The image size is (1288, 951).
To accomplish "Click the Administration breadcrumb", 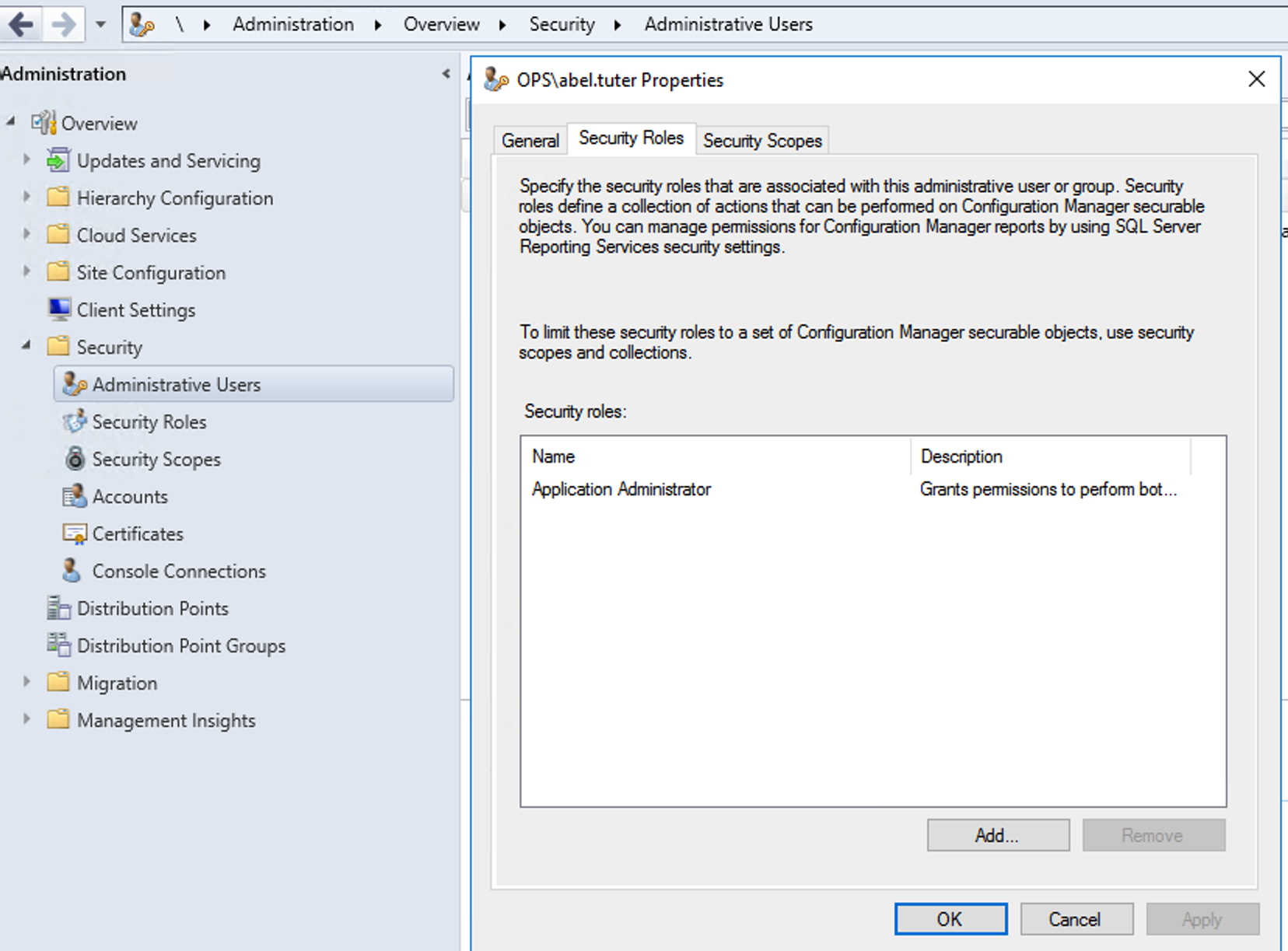I will click(x=293, y=24).
